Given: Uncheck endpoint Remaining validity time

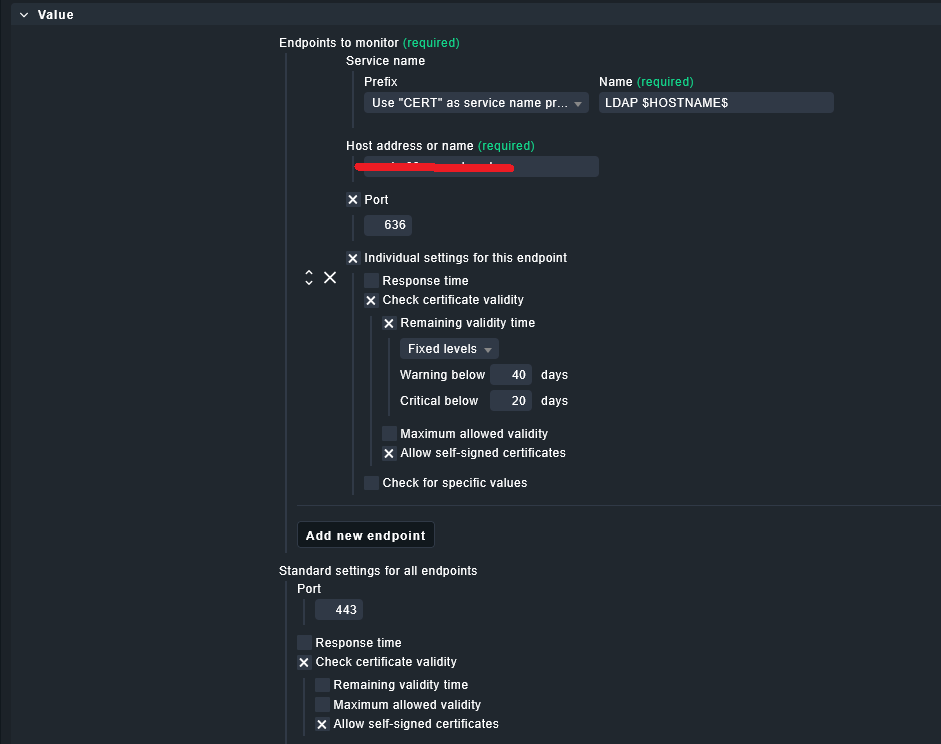Looking at the screenshot, I should [389, 323].
